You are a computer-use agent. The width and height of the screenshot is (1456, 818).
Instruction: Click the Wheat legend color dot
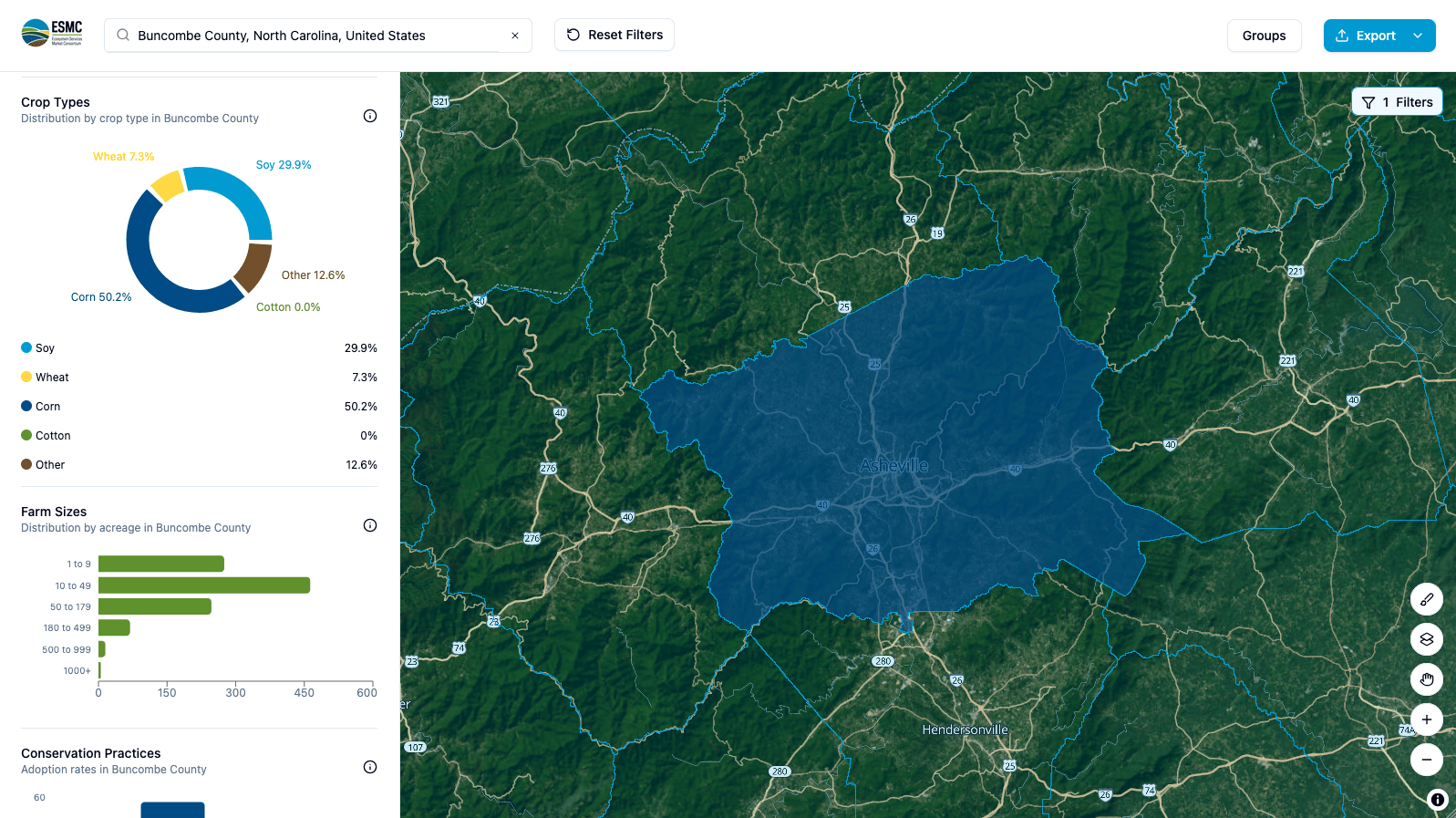[26, 377]
